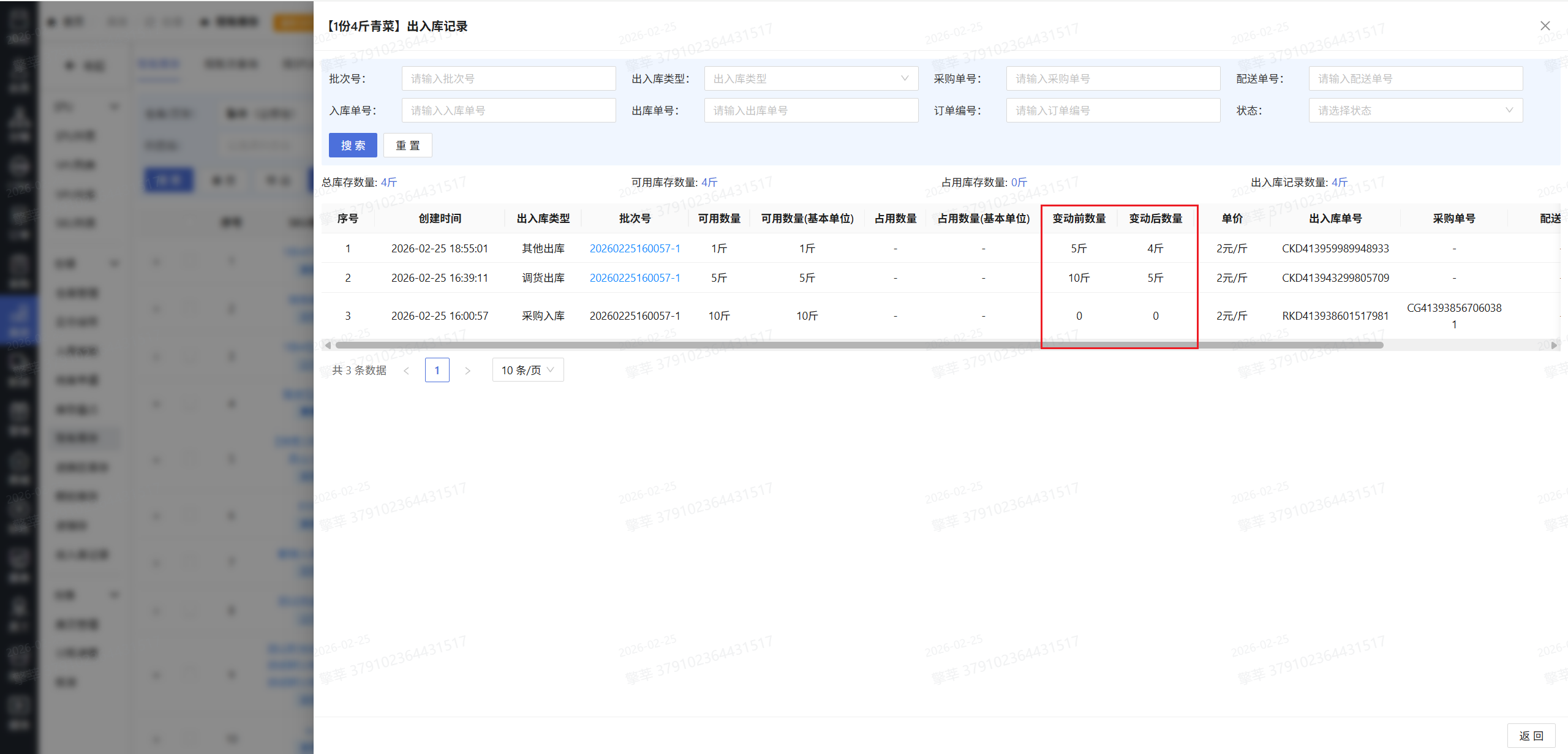1568x754 pixels.
Task: Click the table's left scroll arrow
Action: tap(328, 345)
